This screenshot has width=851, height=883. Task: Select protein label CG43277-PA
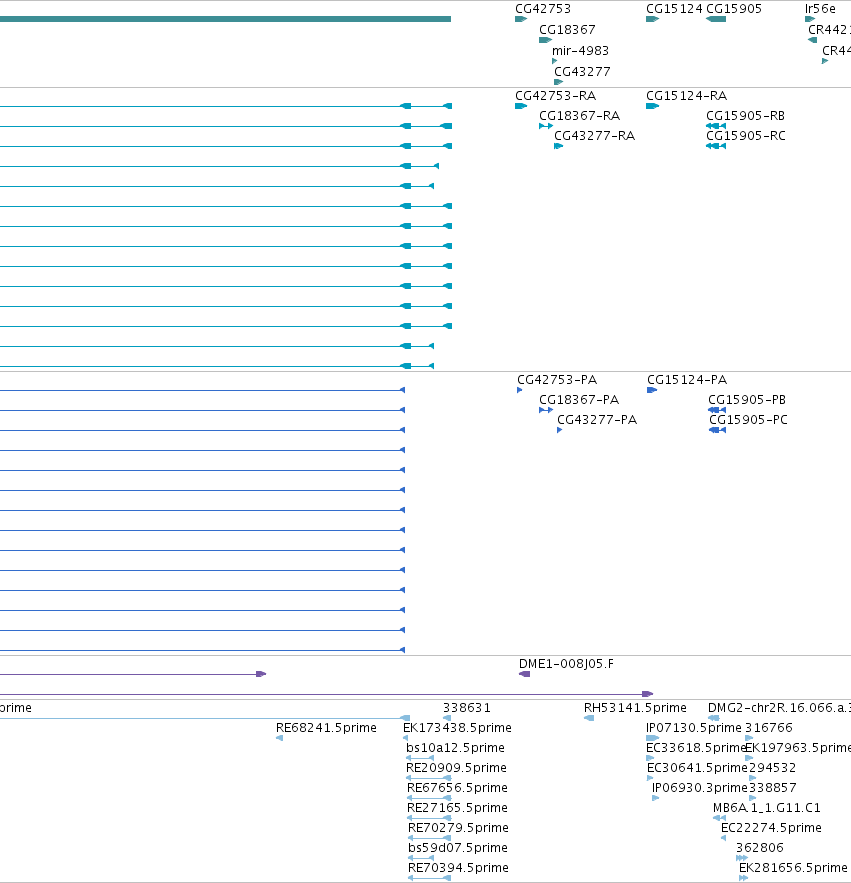597,420
